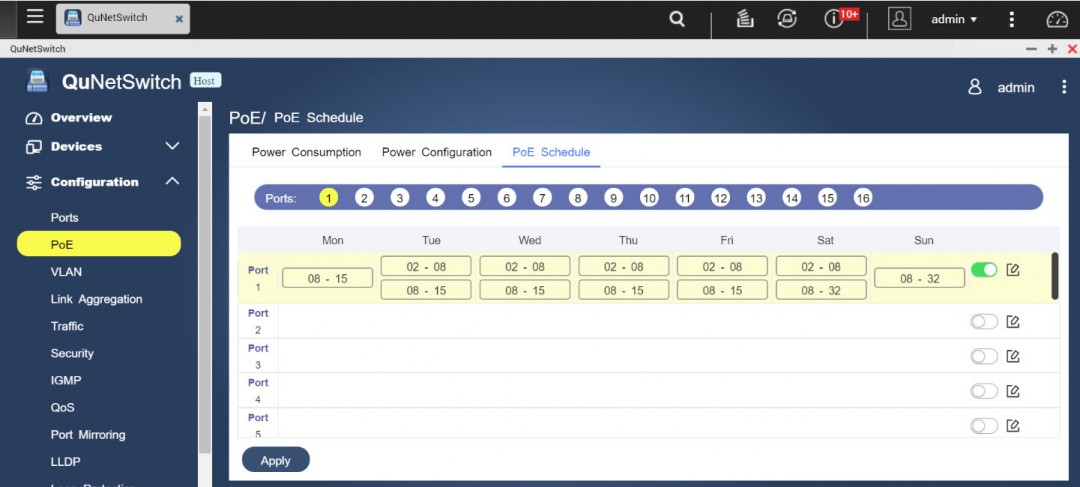Select port 1 in the Ports bar
Viewport: 1080px width, 487px height.
pyautogui.click(x=329, y=198)
